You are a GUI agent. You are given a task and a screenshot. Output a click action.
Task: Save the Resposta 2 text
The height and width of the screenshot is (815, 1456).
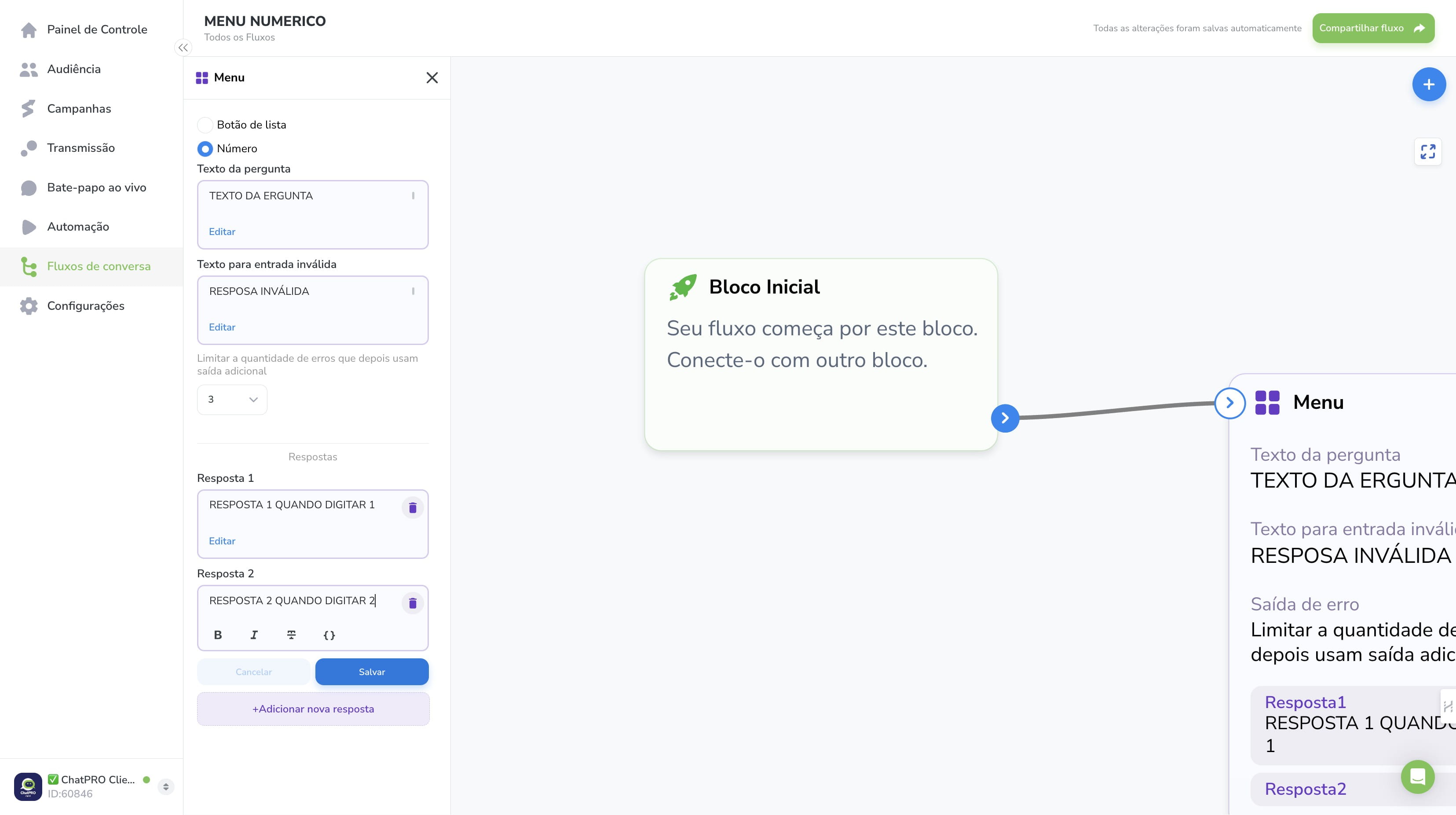tap(372, 672)
